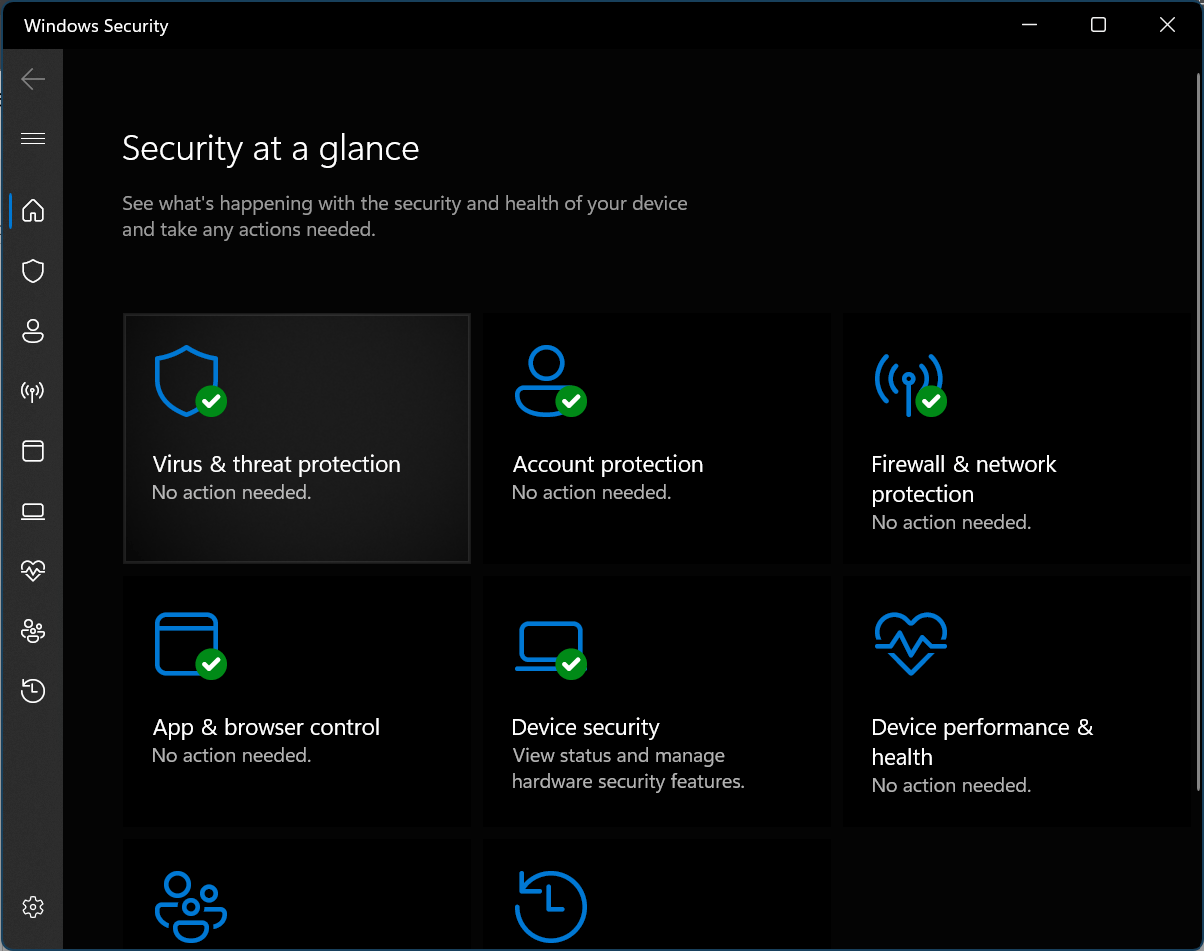Open the App & browser control tile

coord(296,701)
